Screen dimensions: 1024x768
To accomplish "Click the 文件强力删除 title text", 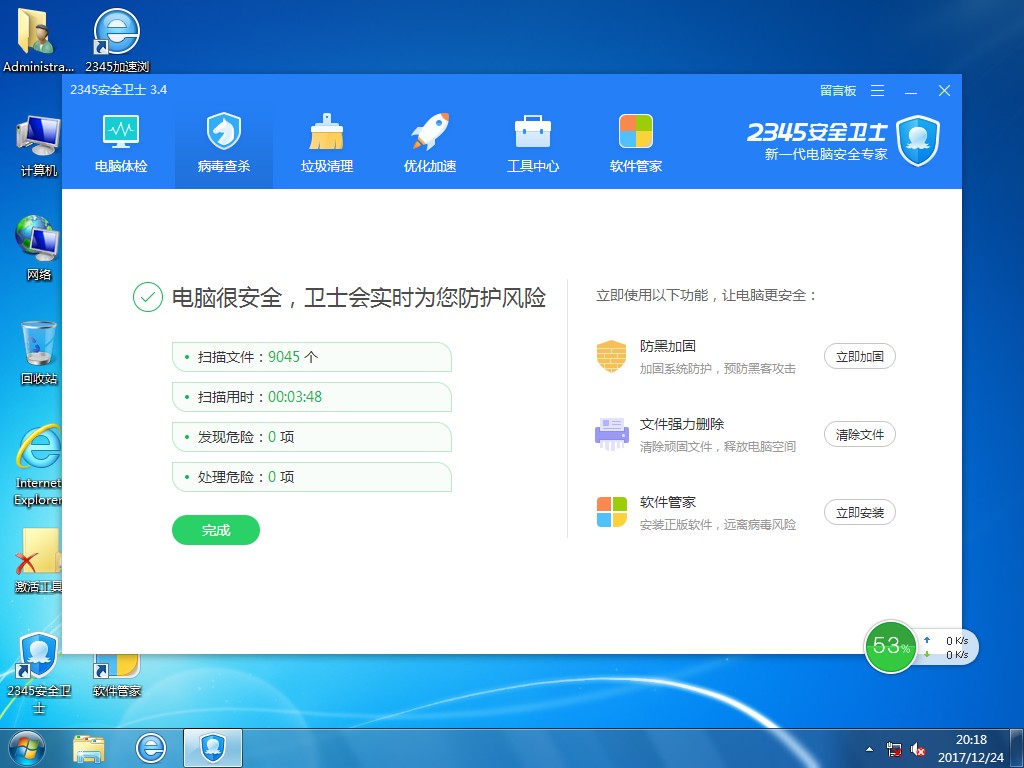I will coord(682,424).
